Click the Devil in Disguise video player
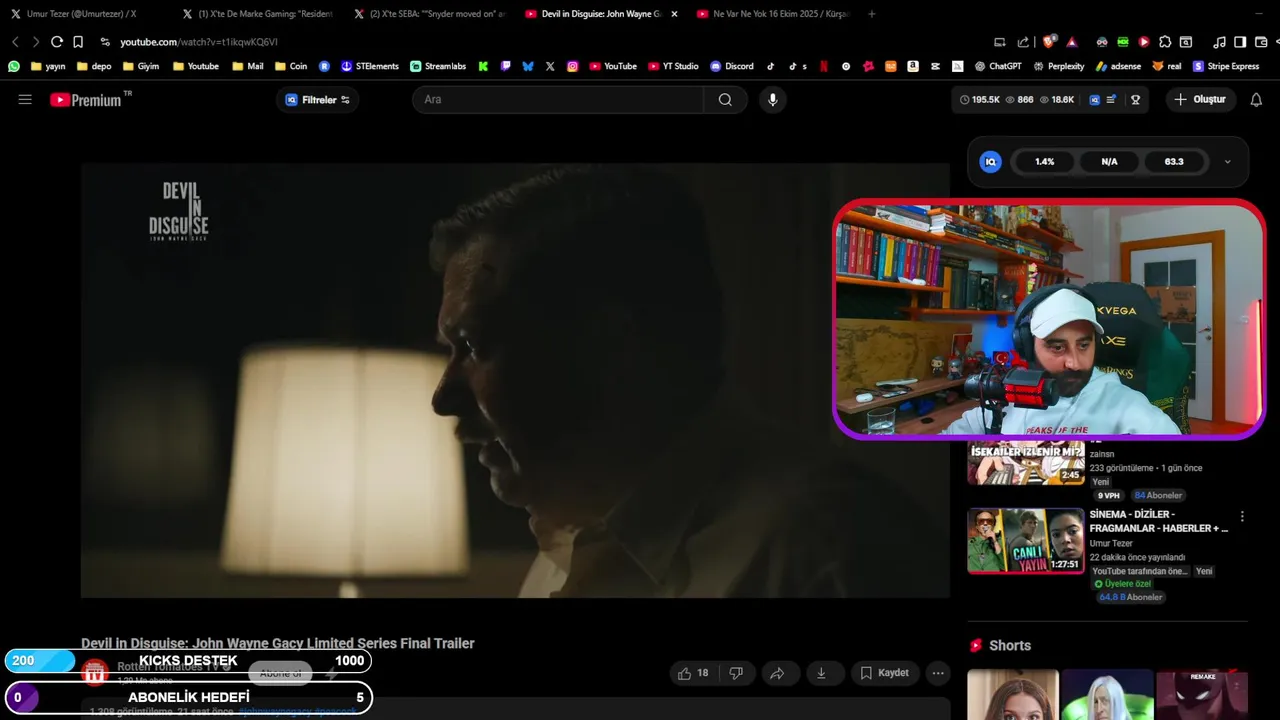The image size is (1280, 720). point(515,380)
